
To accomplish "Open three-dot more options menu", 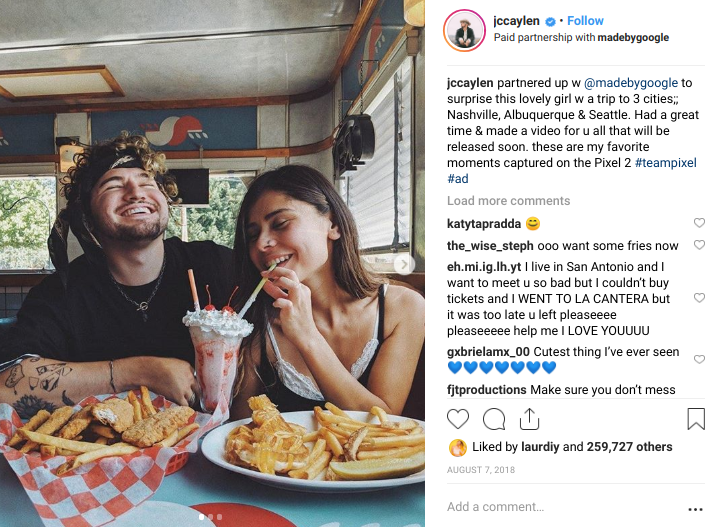I will (695, 509).
